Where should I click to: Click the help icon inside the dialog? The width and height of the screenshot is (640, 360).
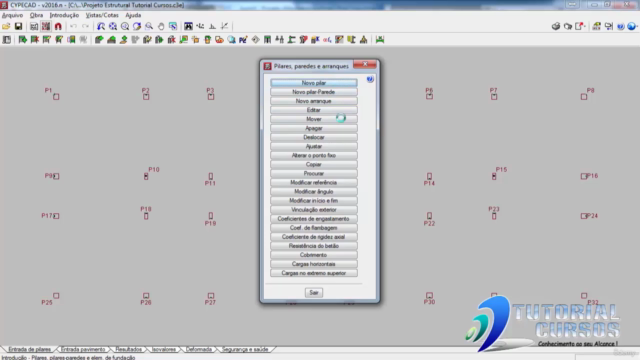coord(370,79)
